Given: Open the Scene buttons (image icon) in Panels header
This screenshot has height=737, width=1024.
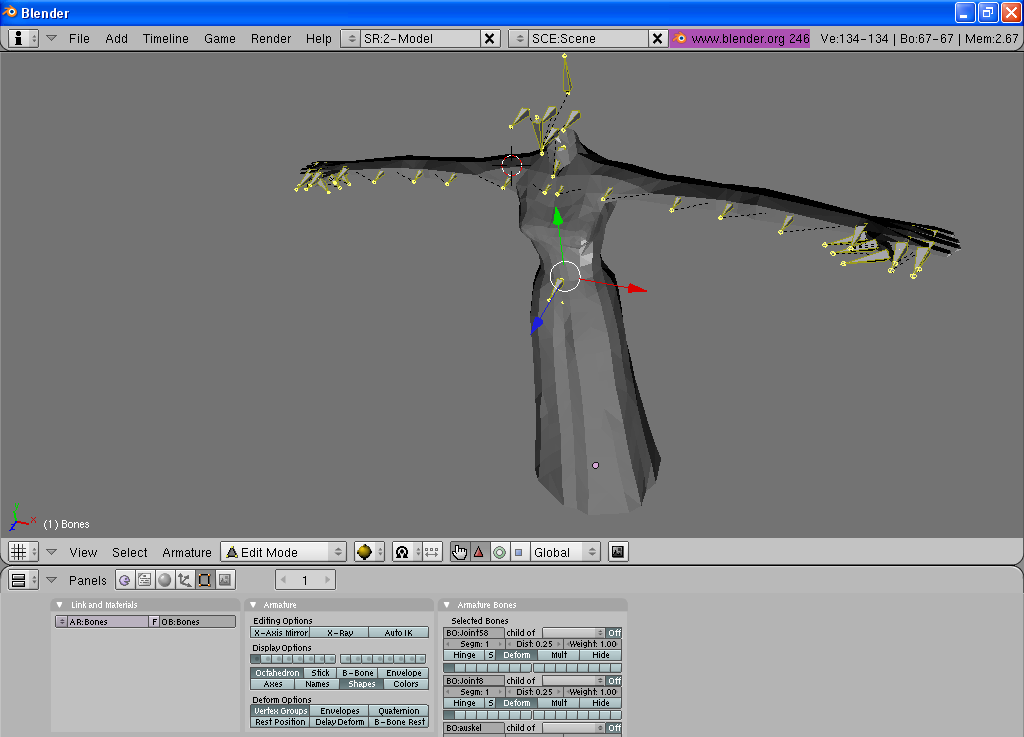Looking at the screenshot, I should 226,580.
